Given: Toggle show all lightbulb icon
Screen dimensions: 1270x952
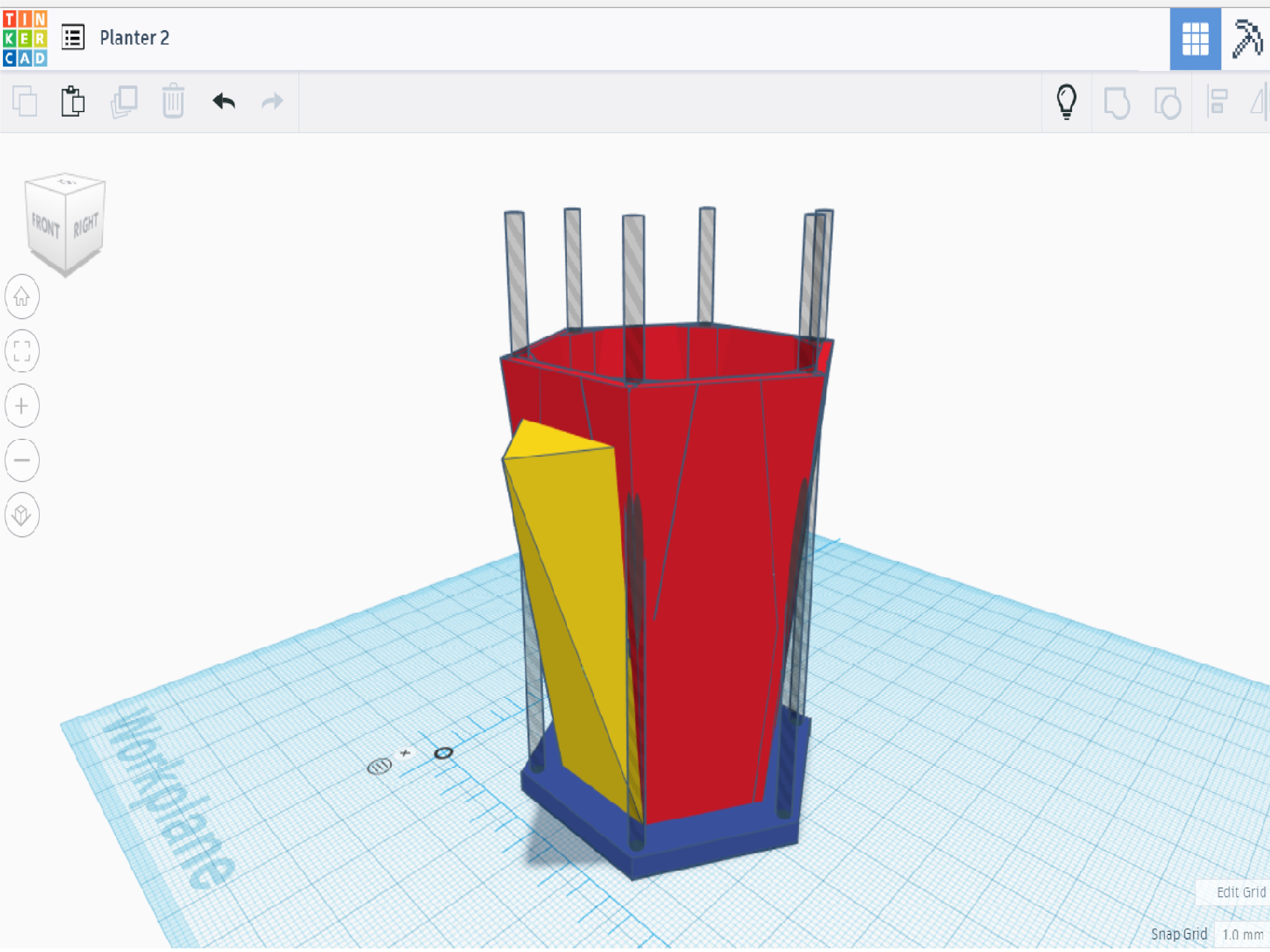Looking at the screenshot, I should (x=1066, y=102).
